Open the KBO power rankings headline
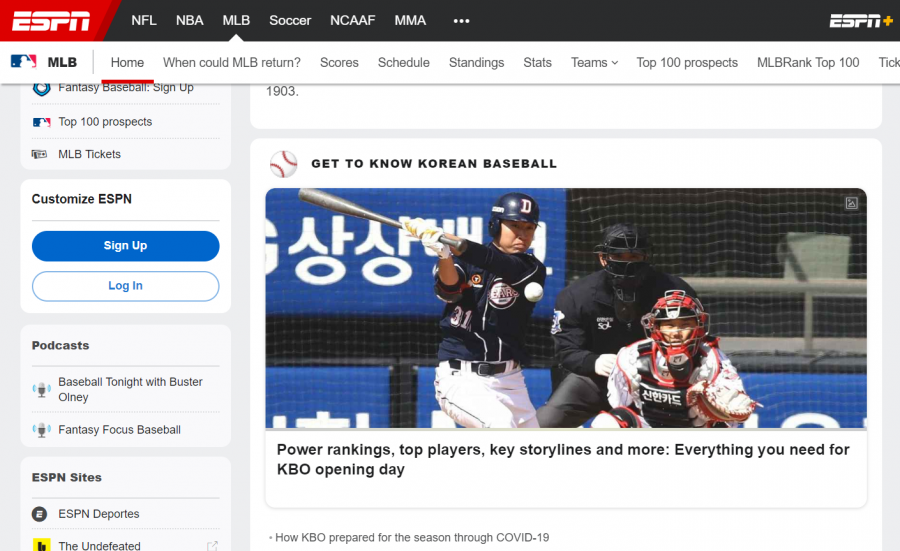 pos(563,459)
